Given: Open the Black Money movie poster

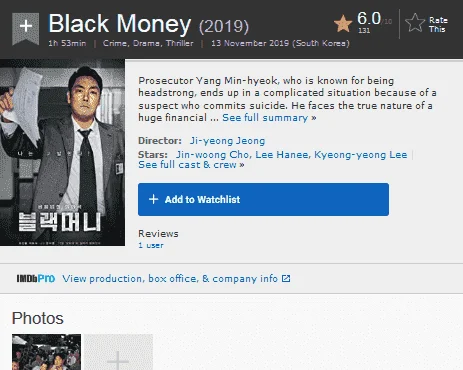Looking at the screenshot, I should click(62, 152).
